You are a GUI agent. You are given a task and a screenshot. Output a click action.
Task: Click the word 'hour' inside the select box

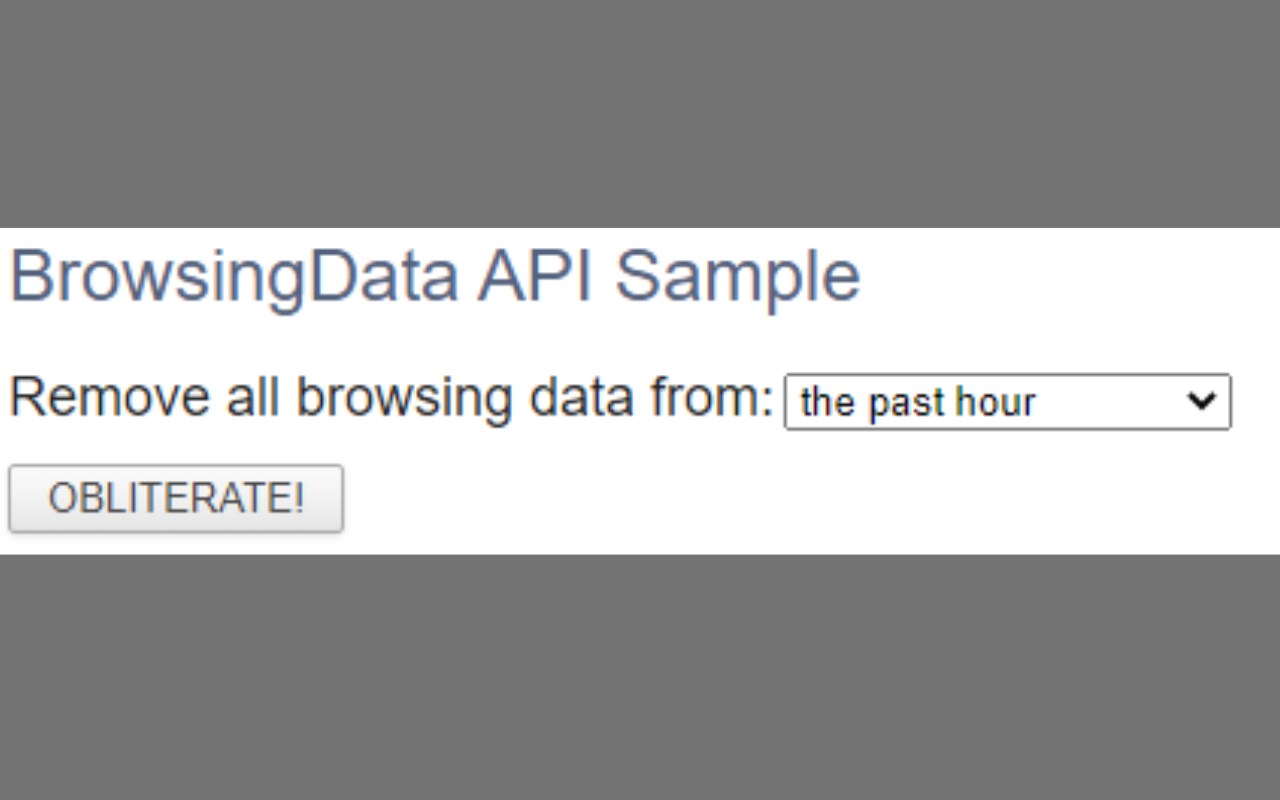994,402
